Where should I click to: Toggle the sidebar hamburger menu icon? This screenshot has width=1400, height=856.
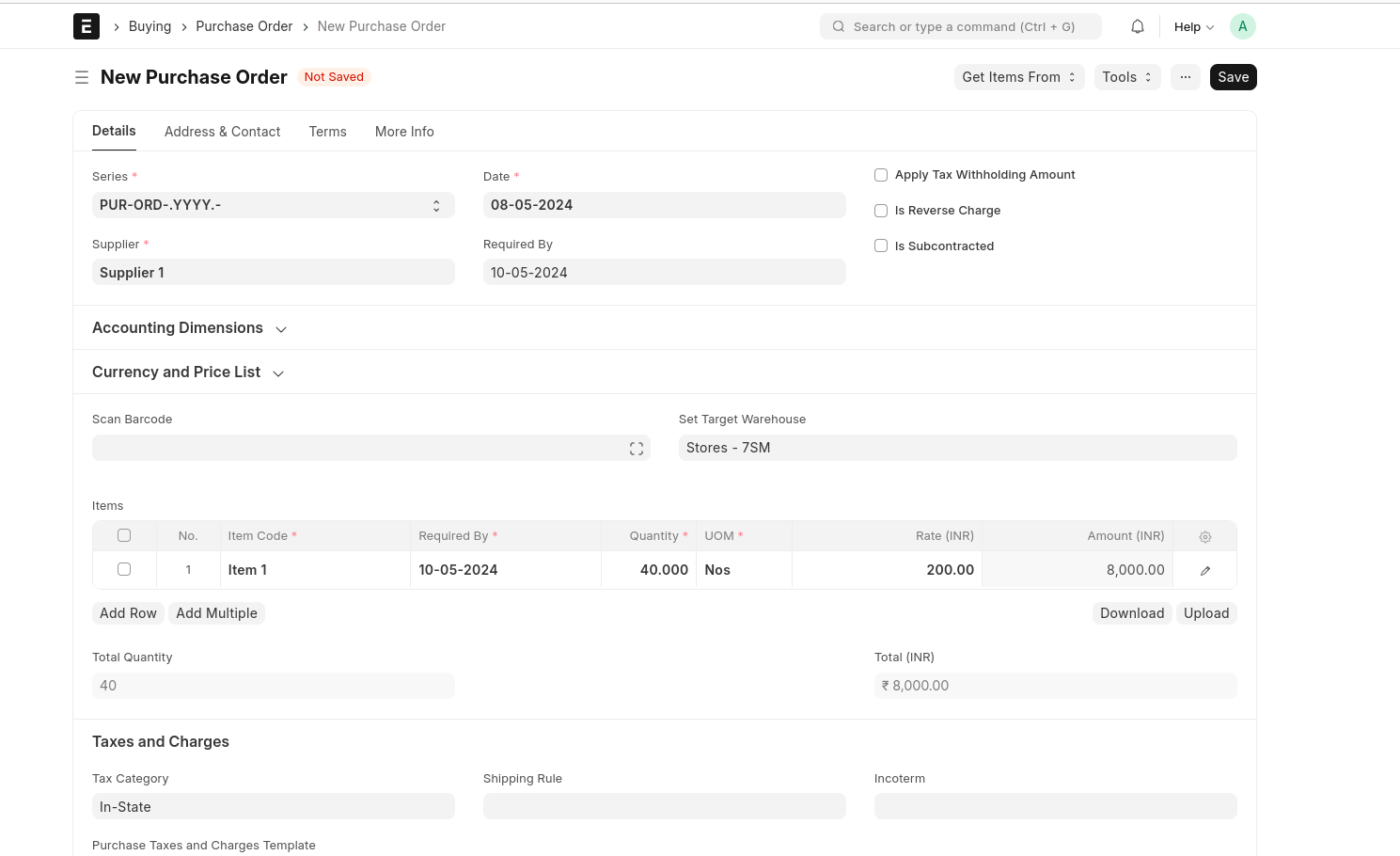[82, 77]
